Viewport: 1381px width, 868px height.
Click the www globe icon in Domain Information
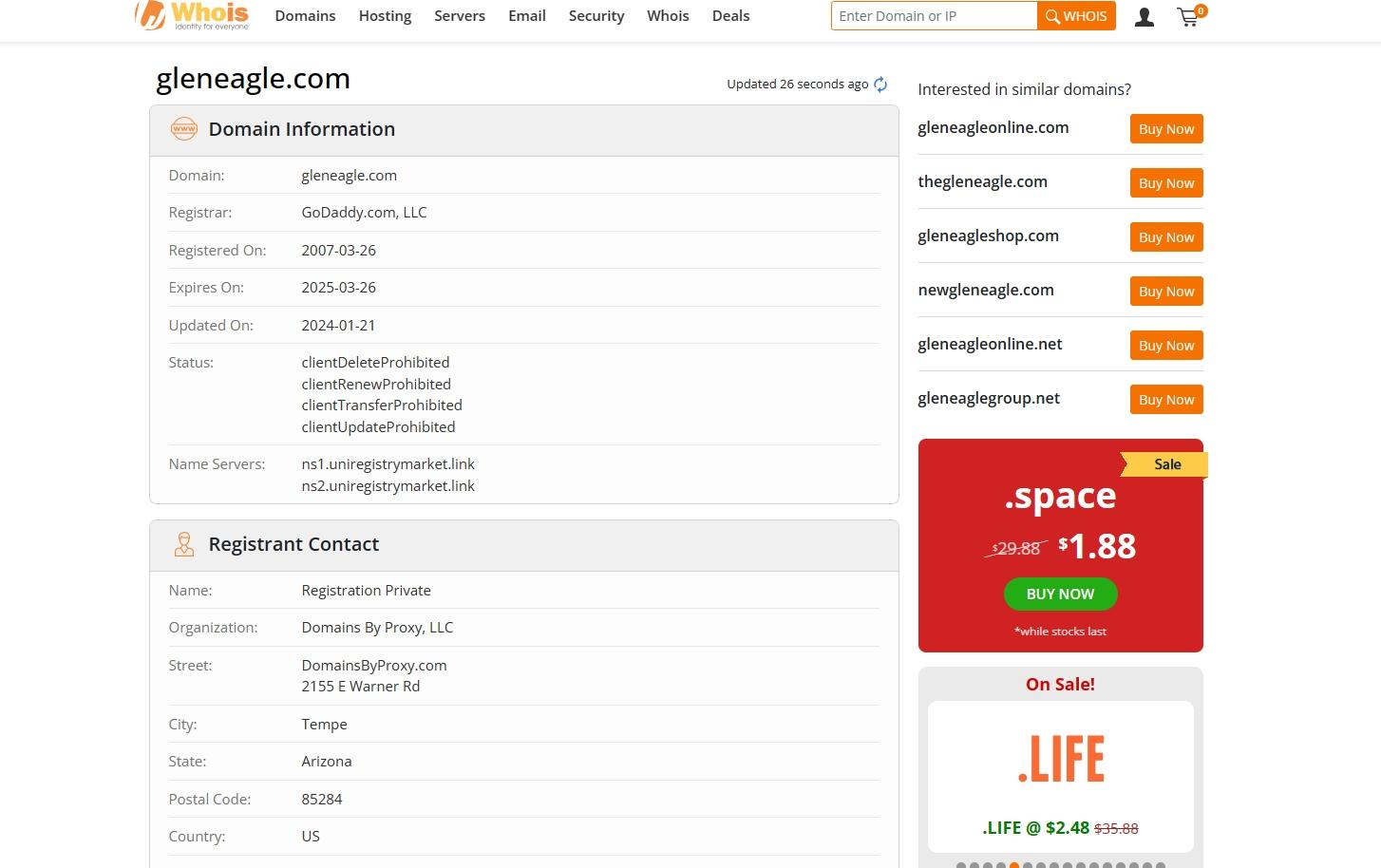click(183, 129)
